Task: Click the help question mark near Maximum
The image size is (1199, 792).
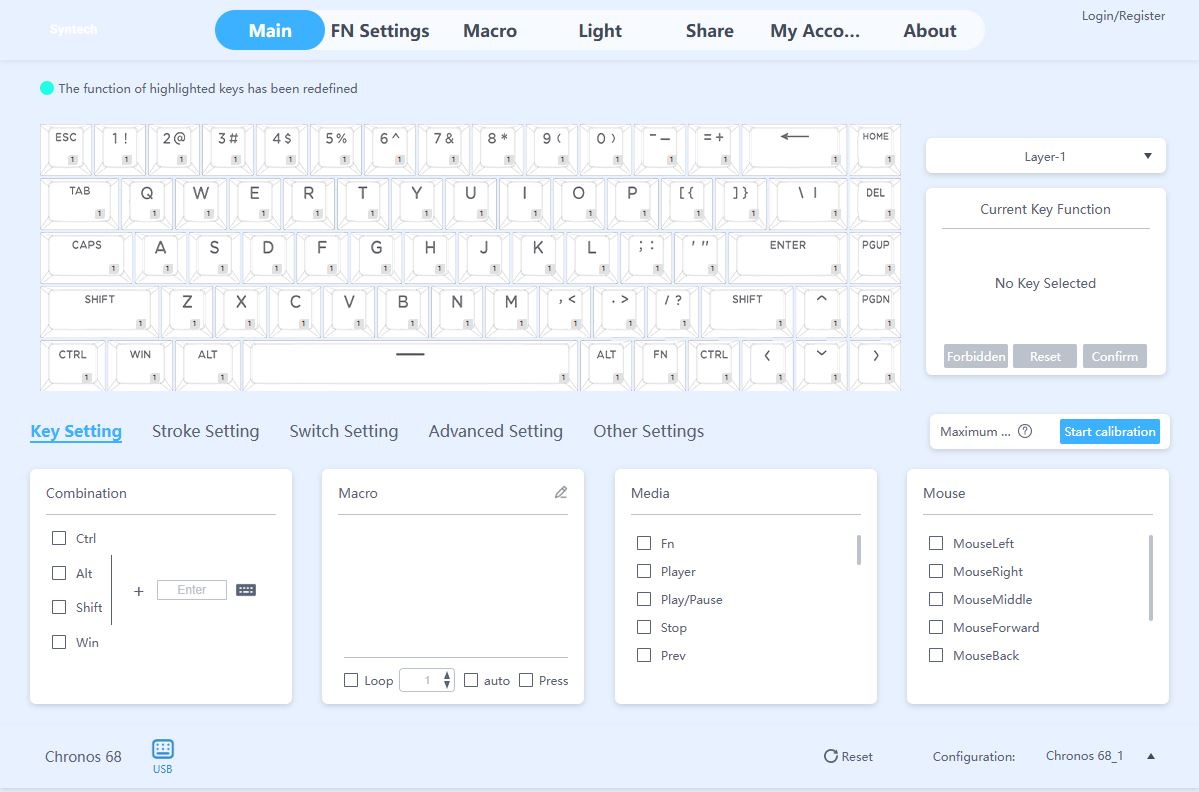Action: pos(1025,432)
